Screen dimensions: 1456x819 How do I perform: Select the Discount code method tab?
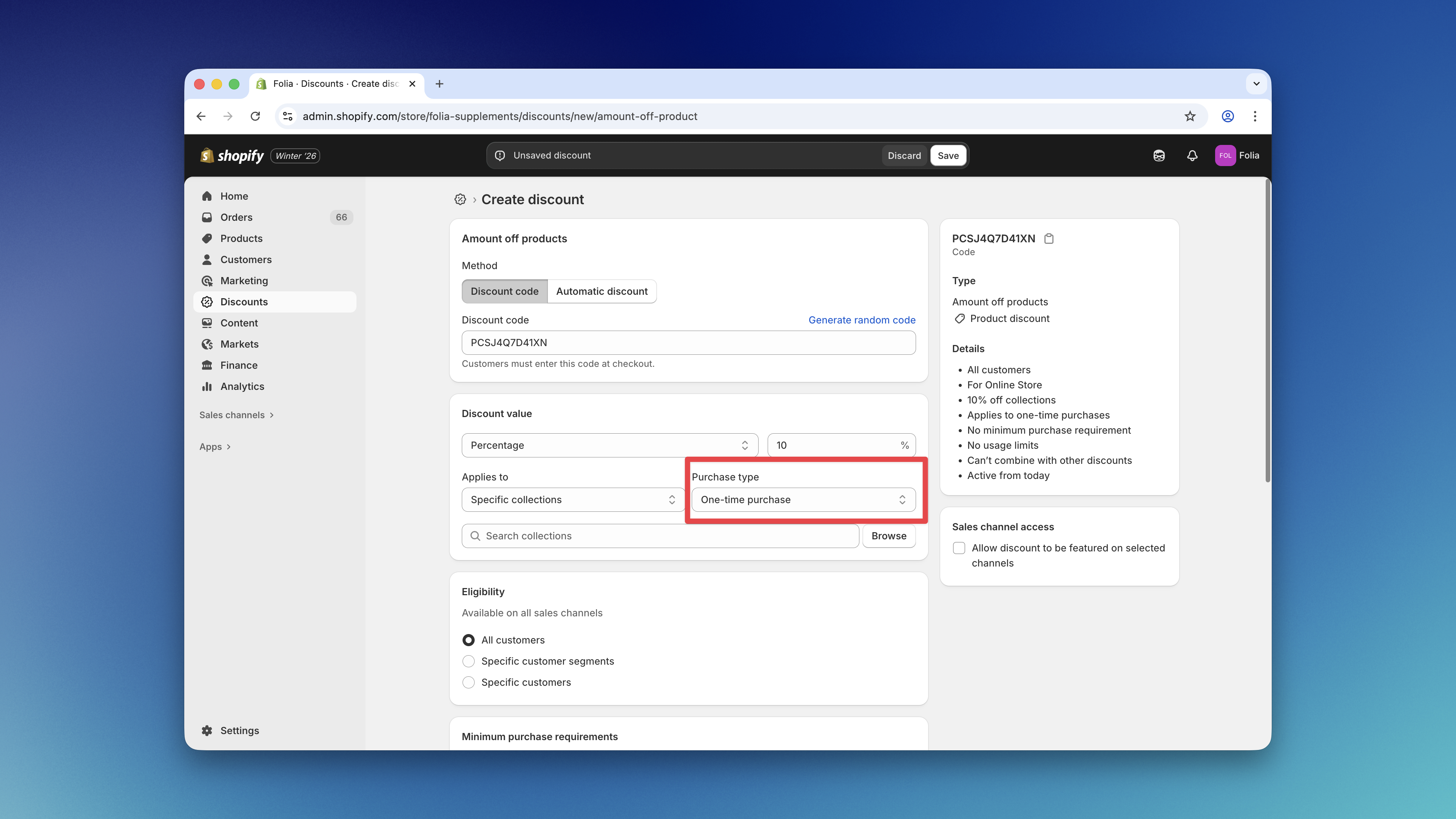coord(504,291)
